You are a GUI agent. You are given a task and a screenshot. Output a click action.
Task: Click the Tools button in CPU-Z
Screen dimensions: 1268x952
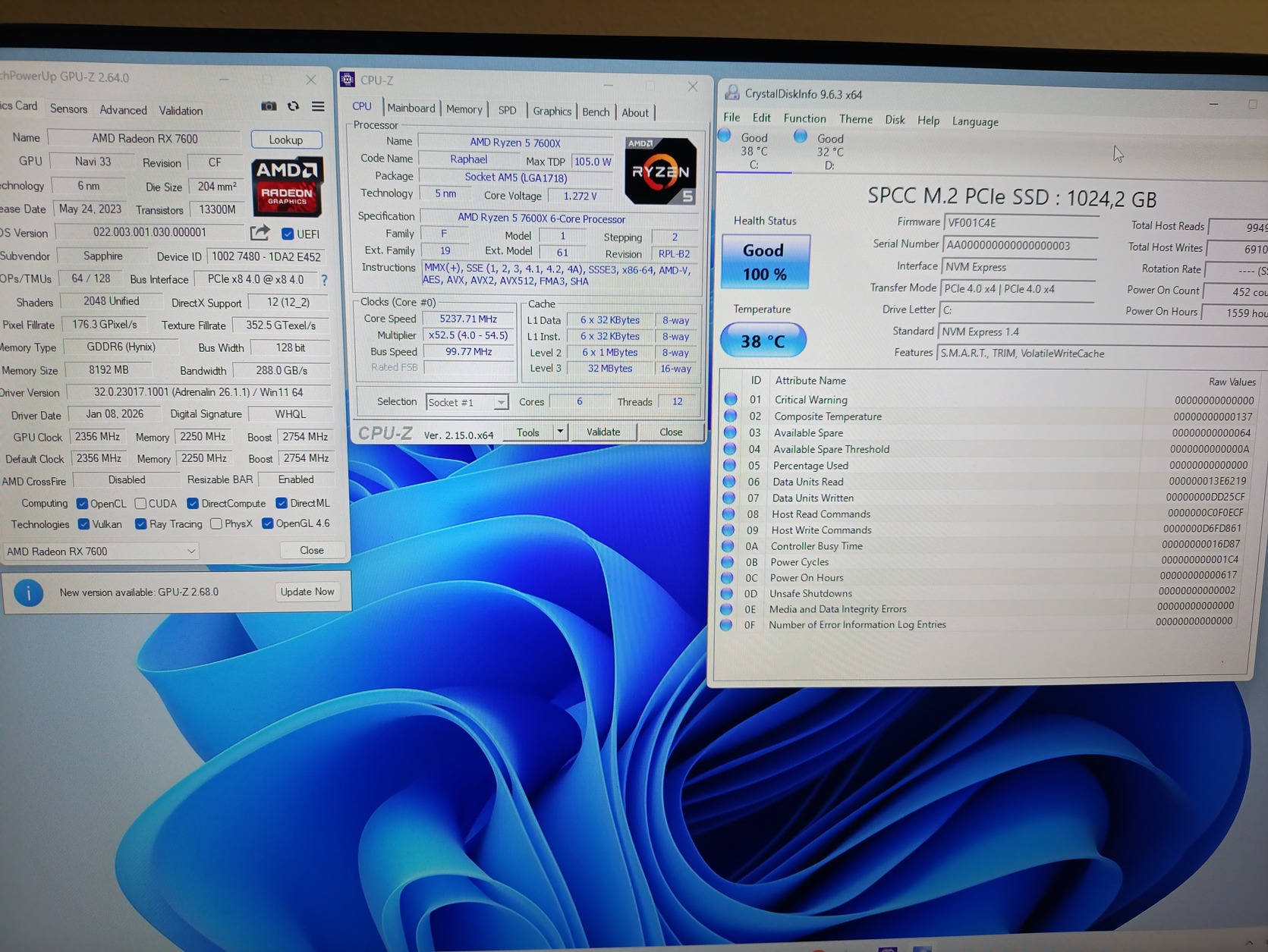tap(528, 432)
